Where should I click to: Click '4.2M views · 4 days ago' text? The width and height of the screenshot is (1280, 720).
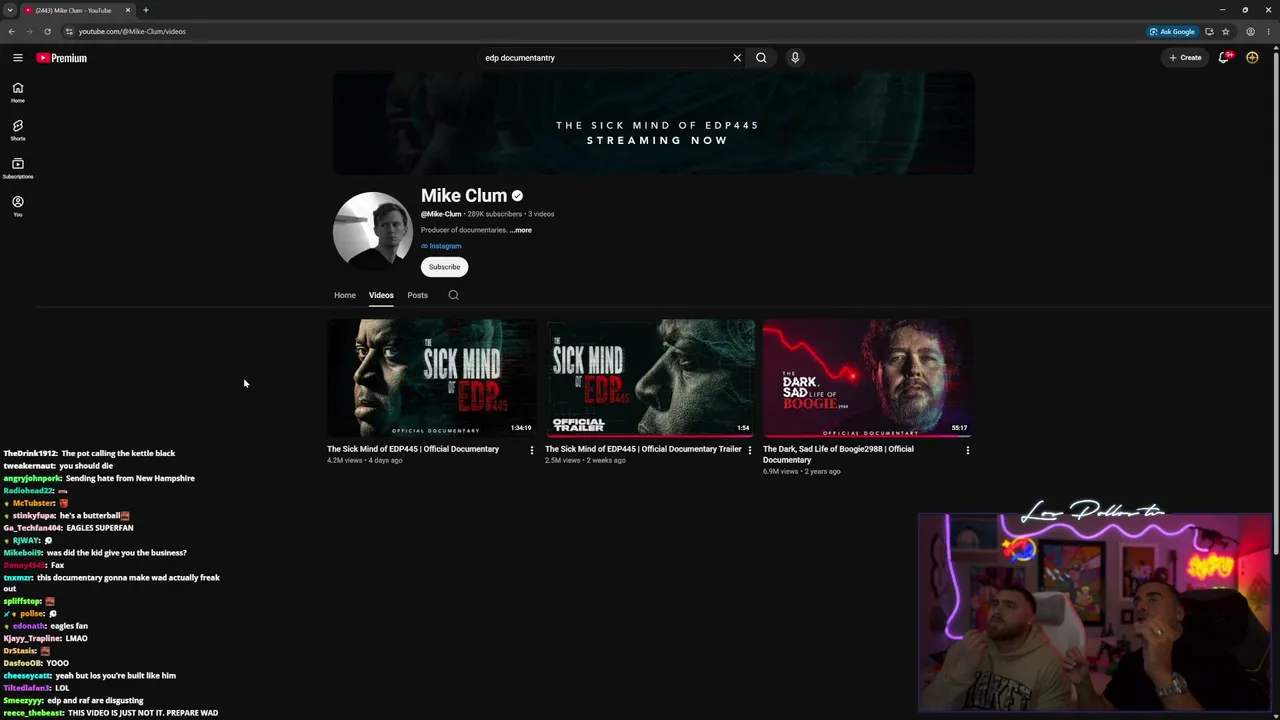365,460
